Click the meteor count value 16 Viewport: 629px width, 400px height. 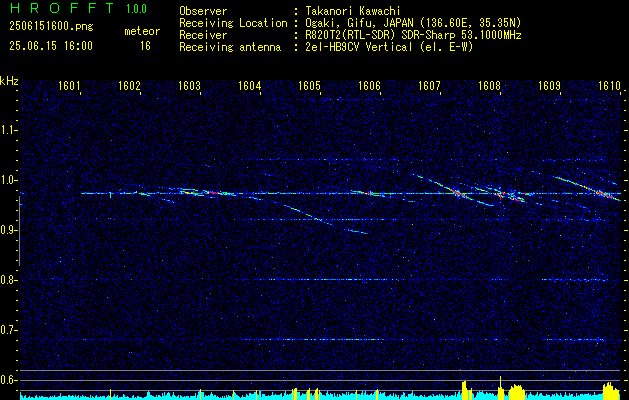click(x=145, y=46)
